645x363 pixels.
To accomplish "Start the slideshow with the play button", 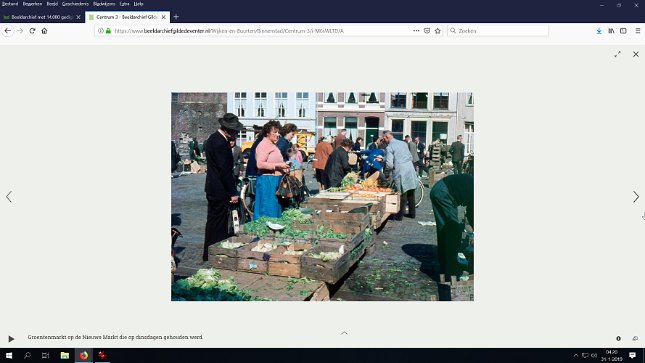I will click(x=11, y=339).
